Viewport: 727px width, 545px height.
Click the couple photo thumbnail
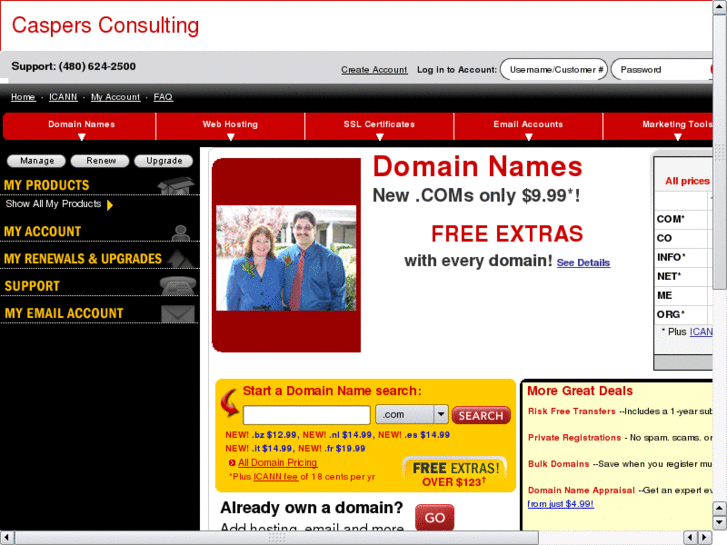286,258
